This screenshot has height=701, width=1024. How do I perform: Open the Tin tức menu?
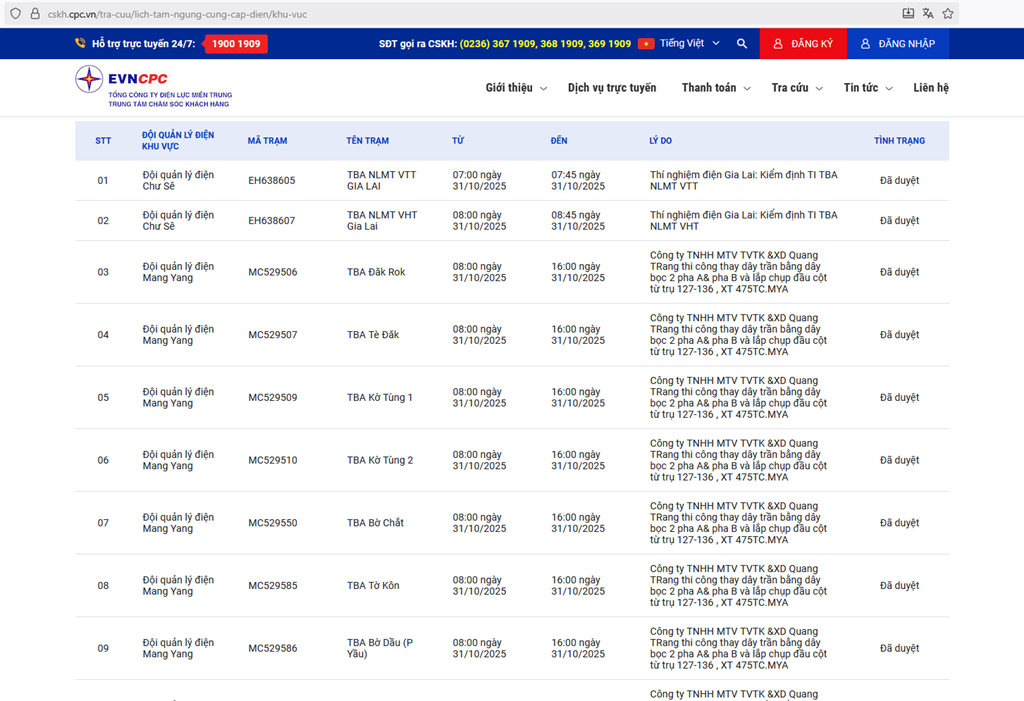point(866,88)
